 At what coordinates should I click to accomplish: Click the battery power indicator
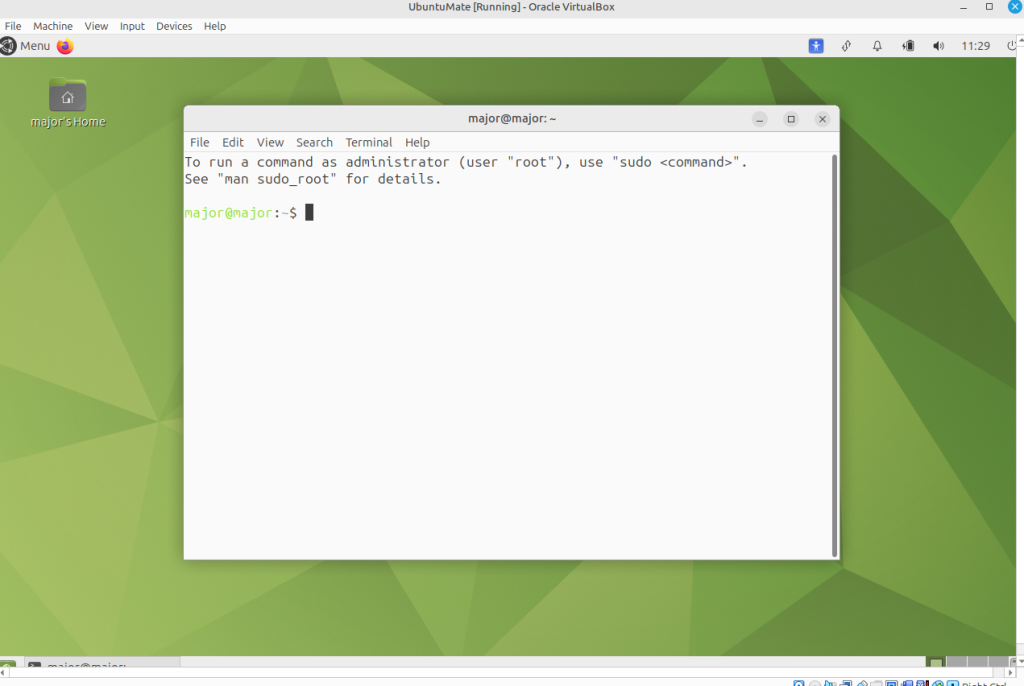(908, 46)
